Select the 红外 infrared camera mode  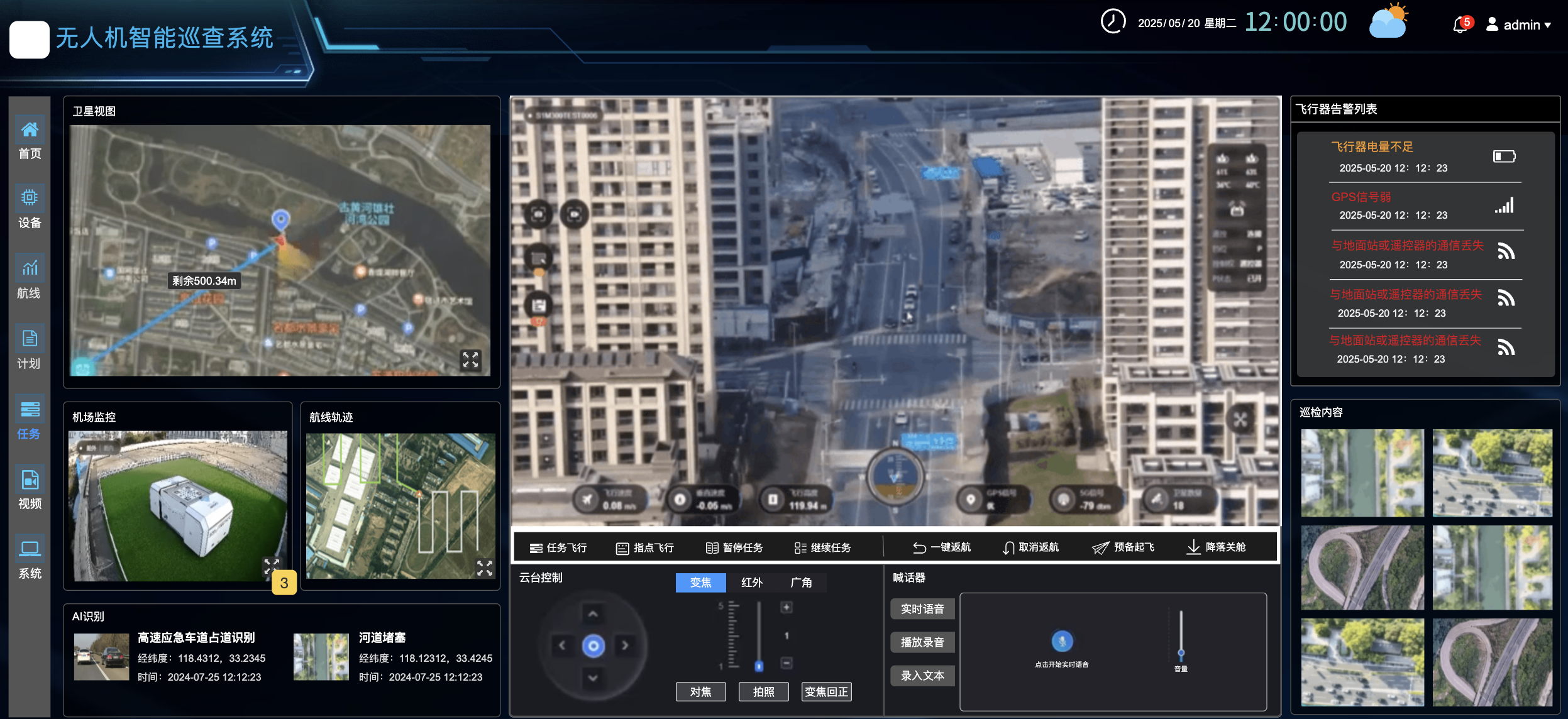751,583
